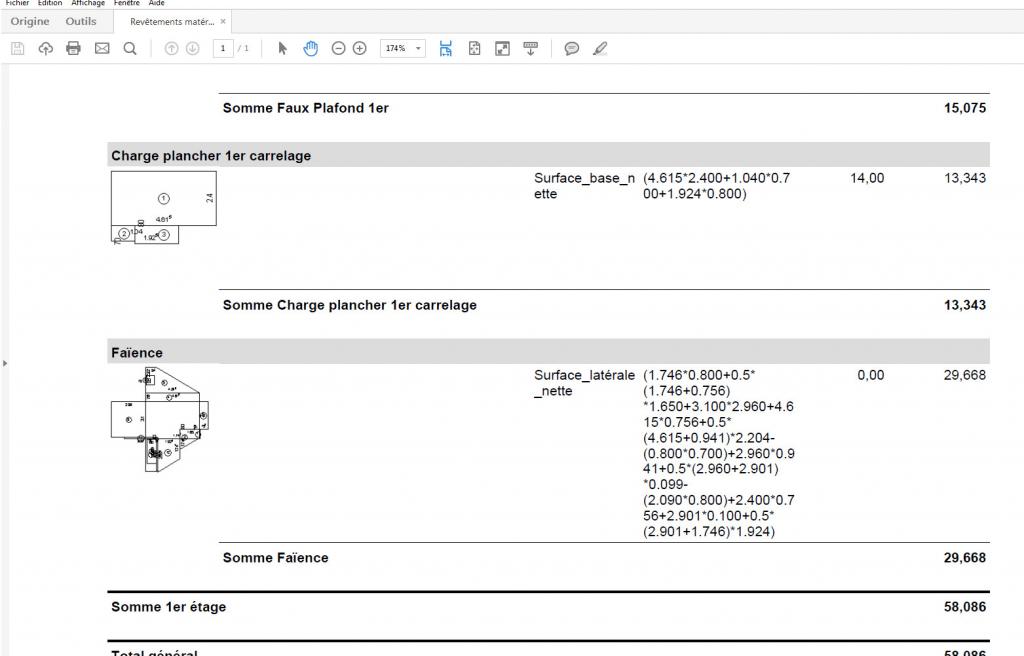The width and height of the screenshot is (1024, 656).
Task: Select the Revêtements matér... document tab
Action: click(172, 22)
